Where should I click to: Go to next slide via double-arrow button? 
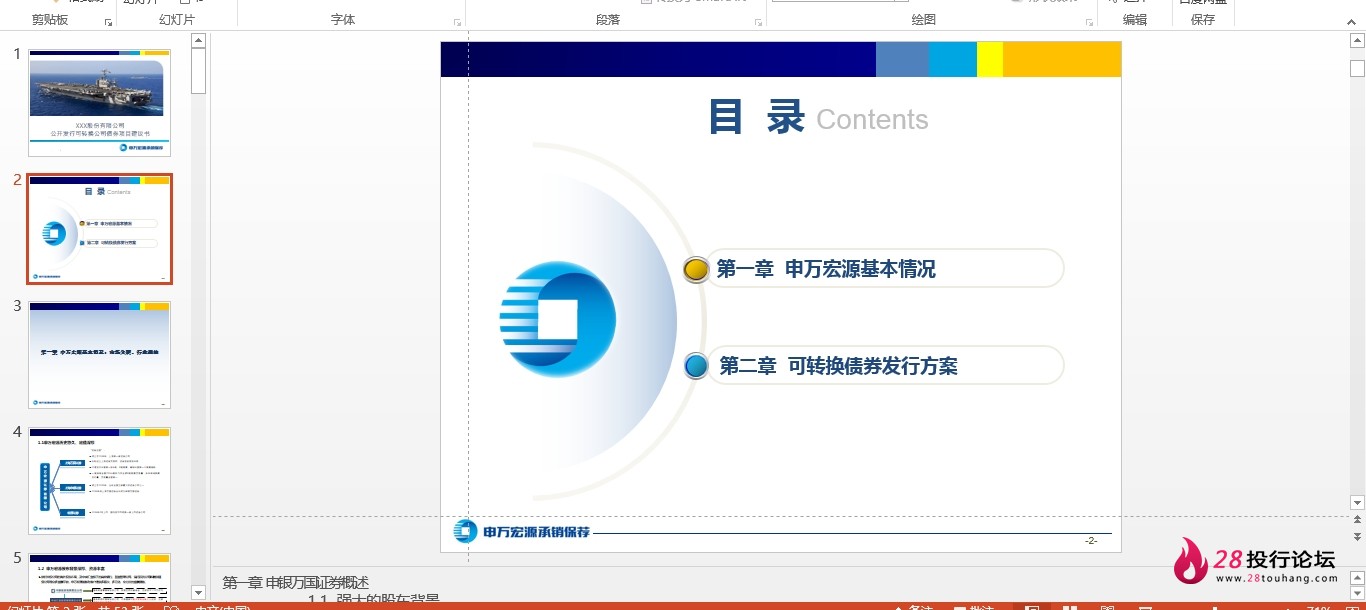(x=1357, y=537)
